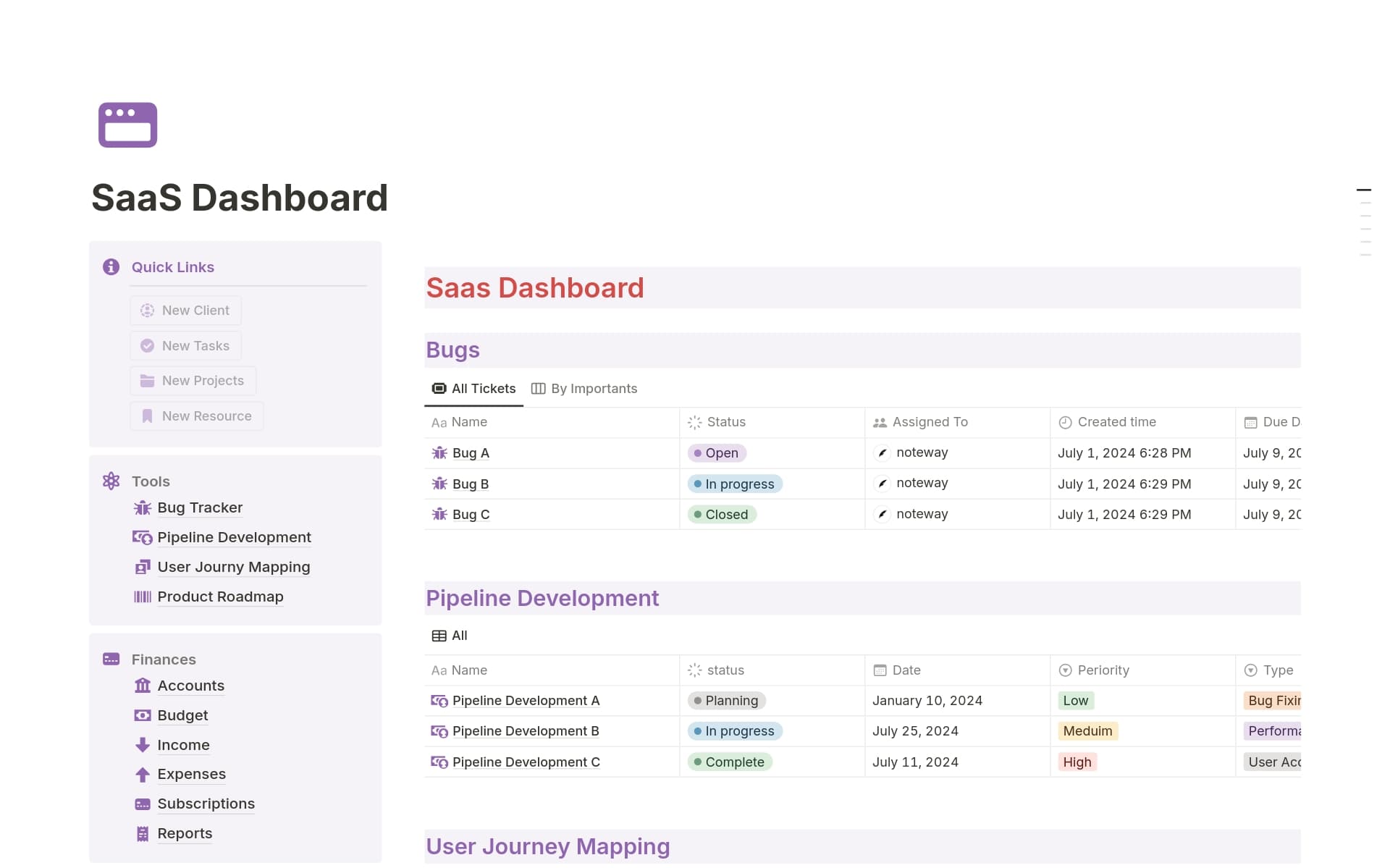This screenshot has height=868, width=1390.
Task: Click the Income down-arrow icon
Action: (x=143, y=745)
